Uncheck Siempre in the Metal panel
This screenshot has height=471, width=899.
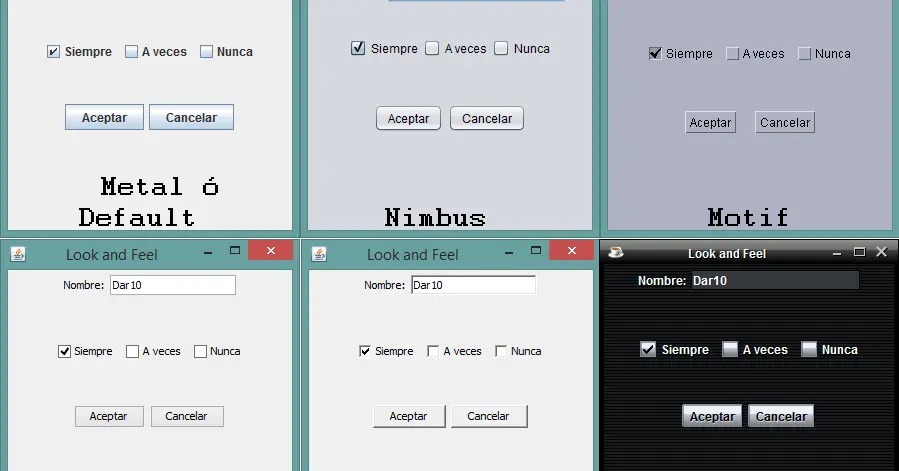tap(54, 52)
